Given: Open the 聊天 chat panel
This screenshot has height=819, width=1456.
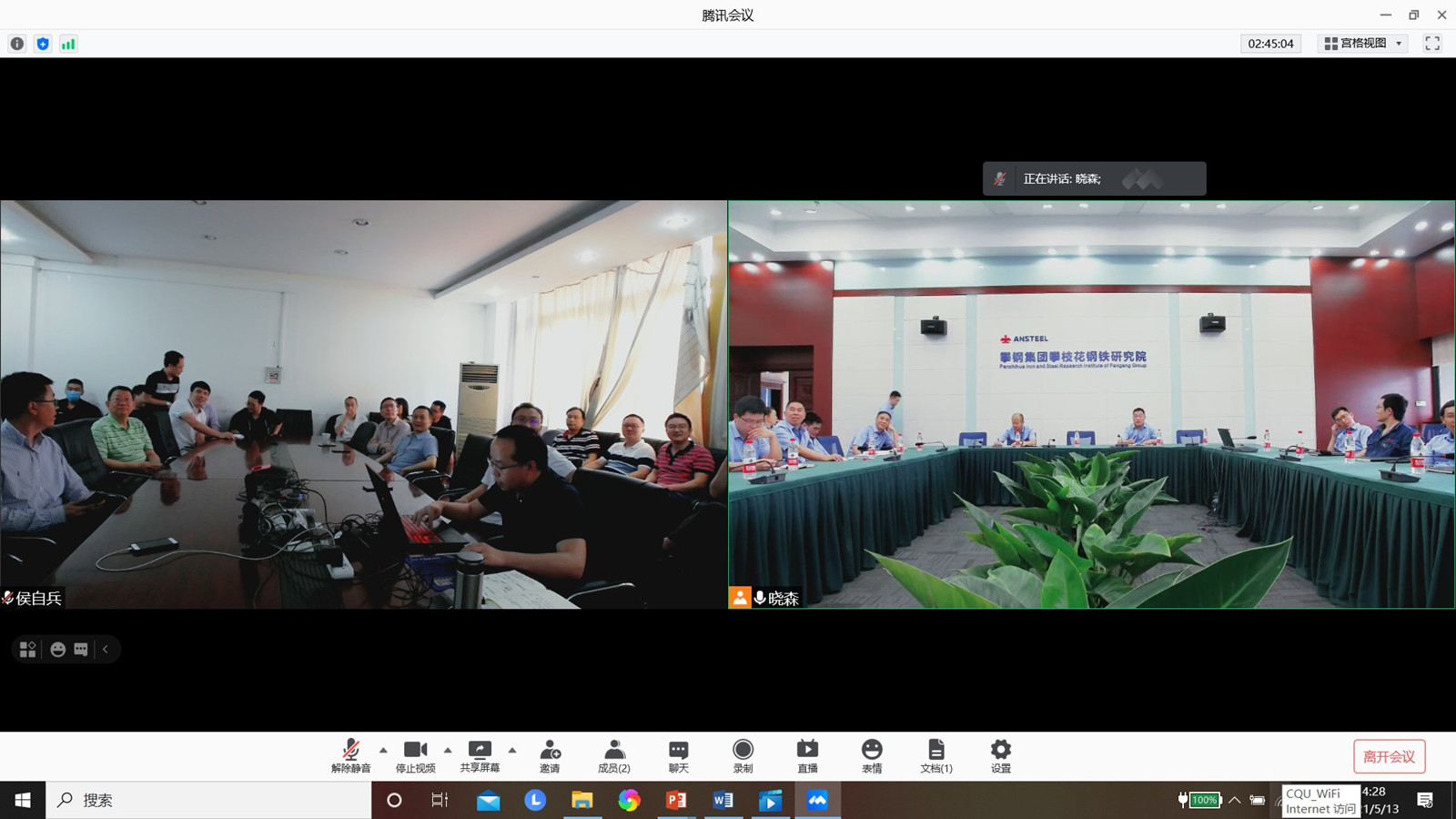Looking at the screenshot, I should tap(679, 755).
